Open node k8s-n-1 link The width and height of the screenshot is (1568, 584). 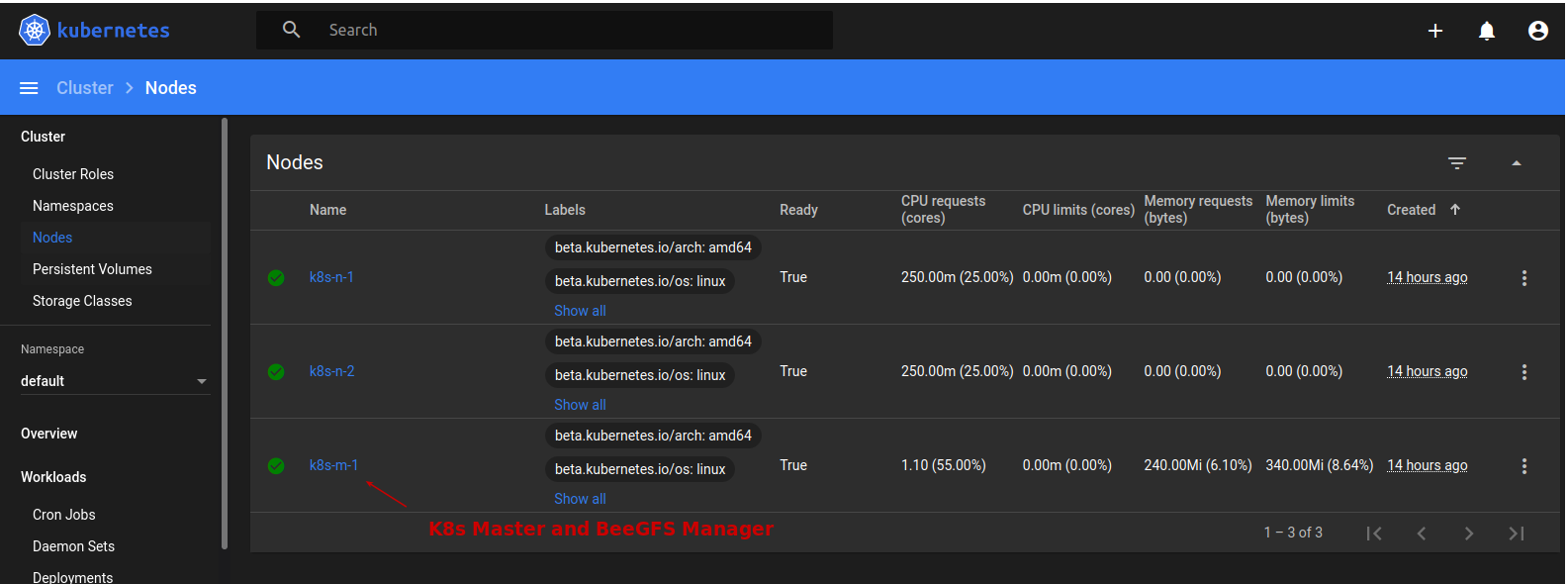point(331,277)
